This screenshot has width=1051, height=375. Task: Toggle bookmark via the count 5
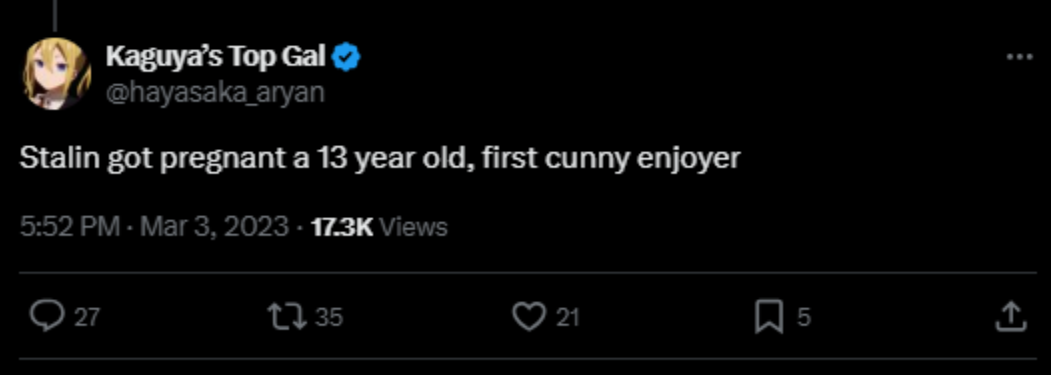803,317
